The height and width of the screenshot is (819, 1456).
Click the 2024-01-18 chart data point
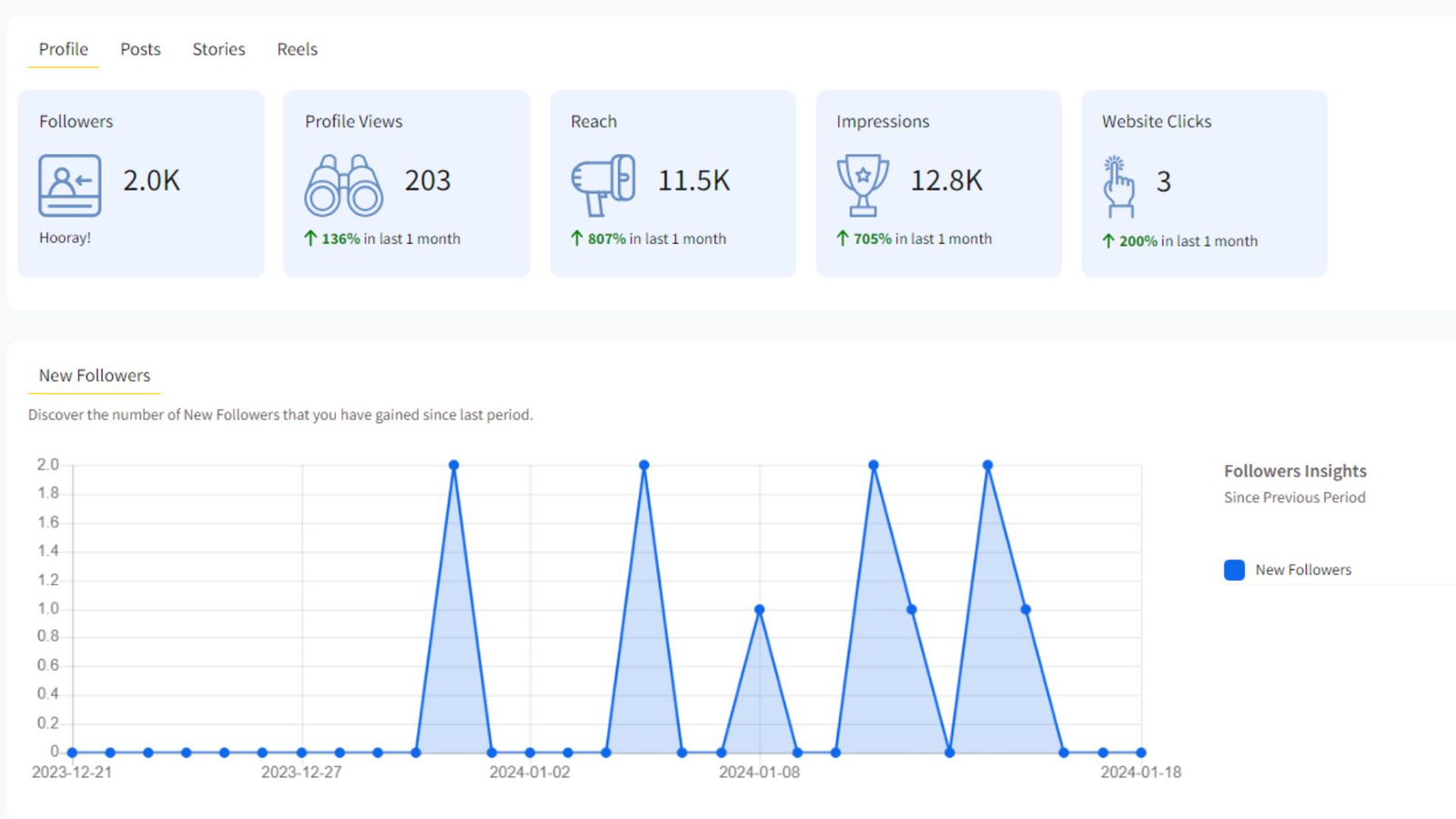pyautogui.click(x=1140, y=753)
